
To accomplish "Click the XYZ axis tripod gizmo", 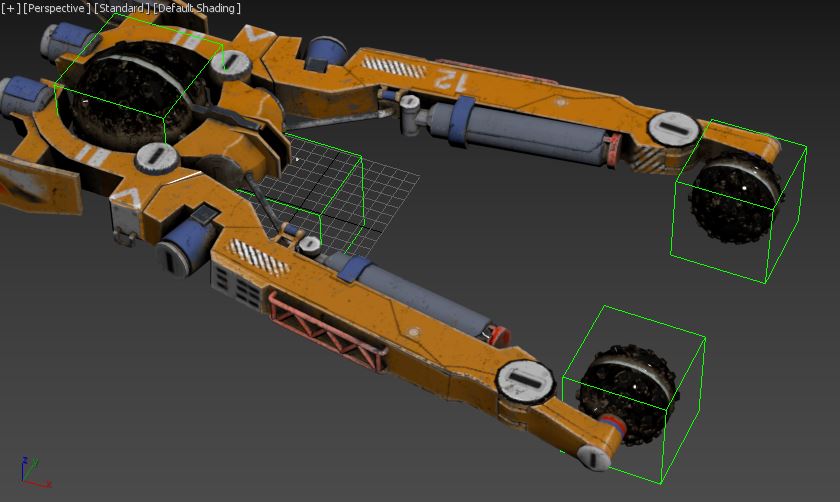I will 35,473.
